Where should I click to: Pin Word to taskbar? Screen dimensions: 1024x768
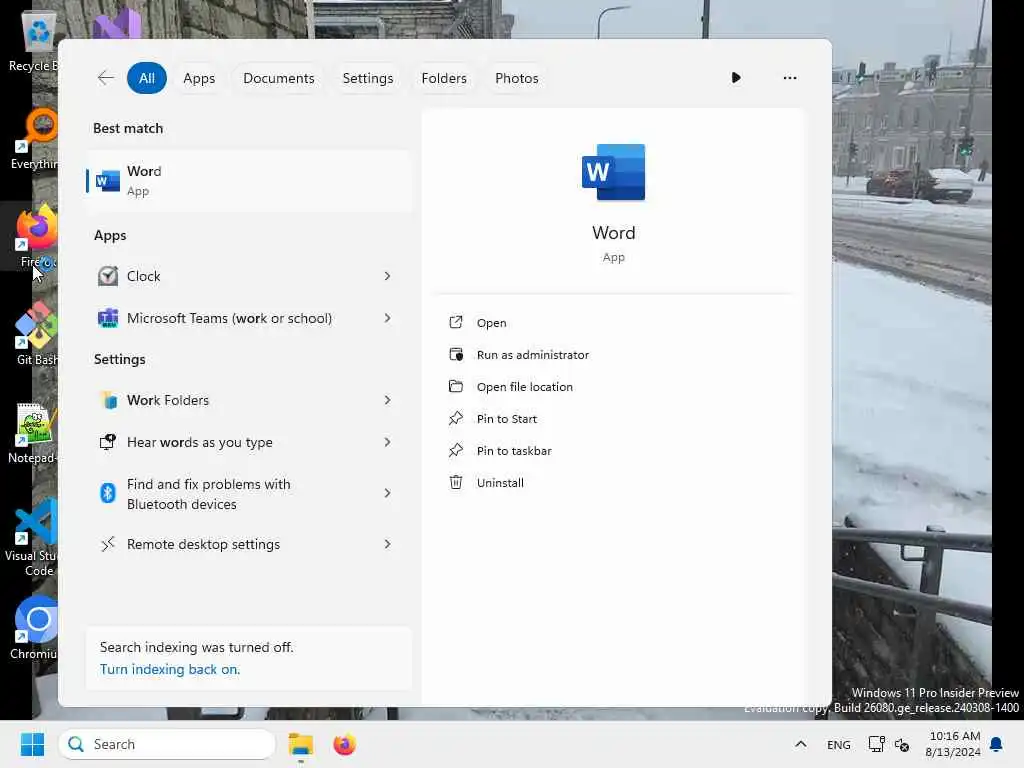coord(514,451)
